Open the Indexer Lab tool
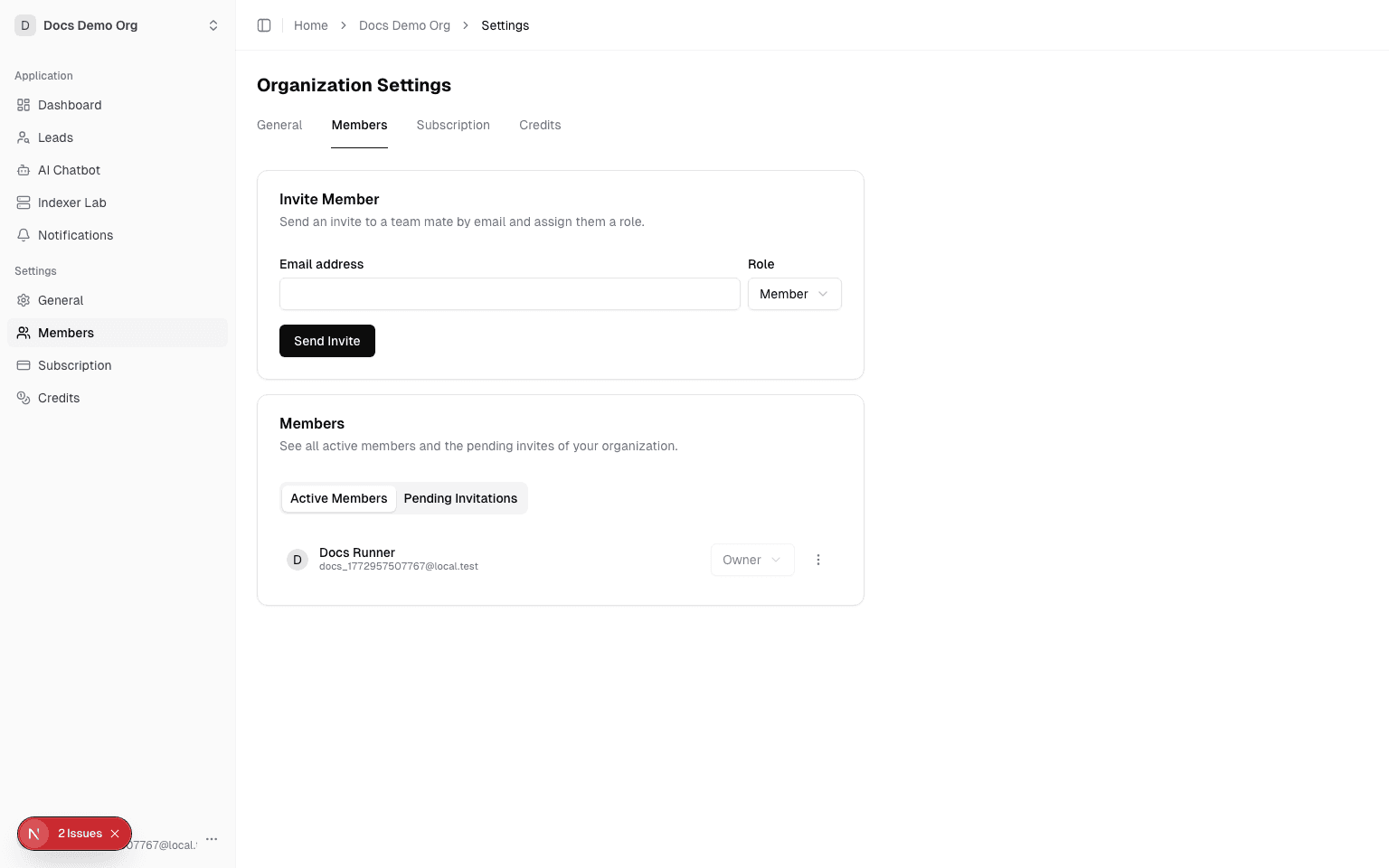The image size is (1389, 868). point(71,203)
